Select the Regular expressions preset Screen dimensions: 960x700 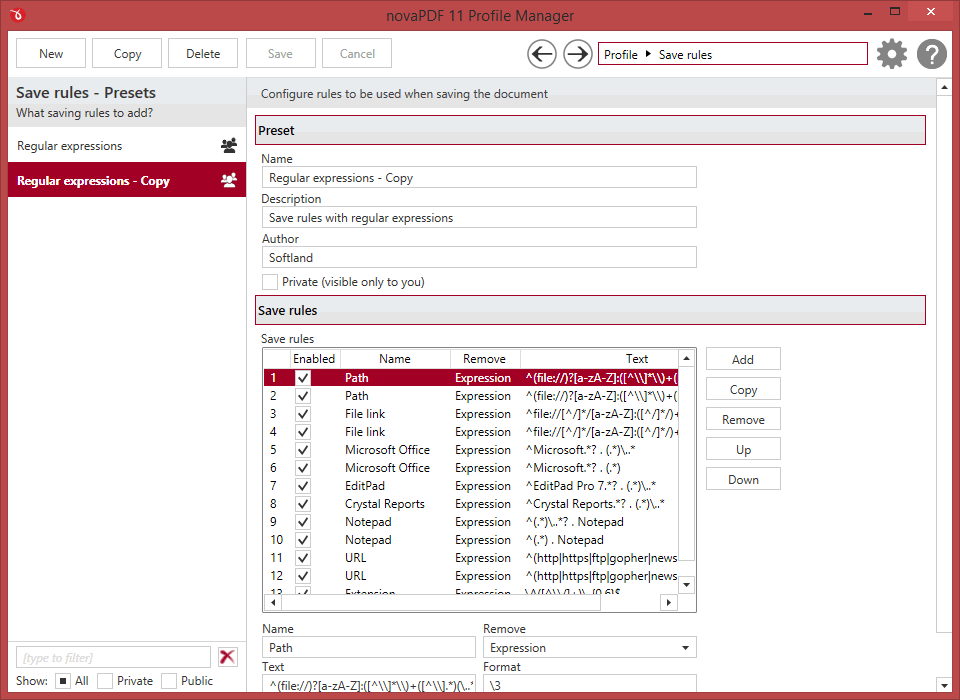pos(127,146)
